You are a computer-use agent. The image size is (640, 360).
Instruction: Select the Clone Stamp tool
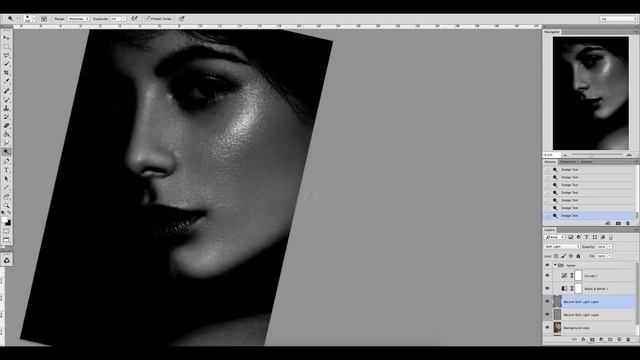click(x=6, y=108)
